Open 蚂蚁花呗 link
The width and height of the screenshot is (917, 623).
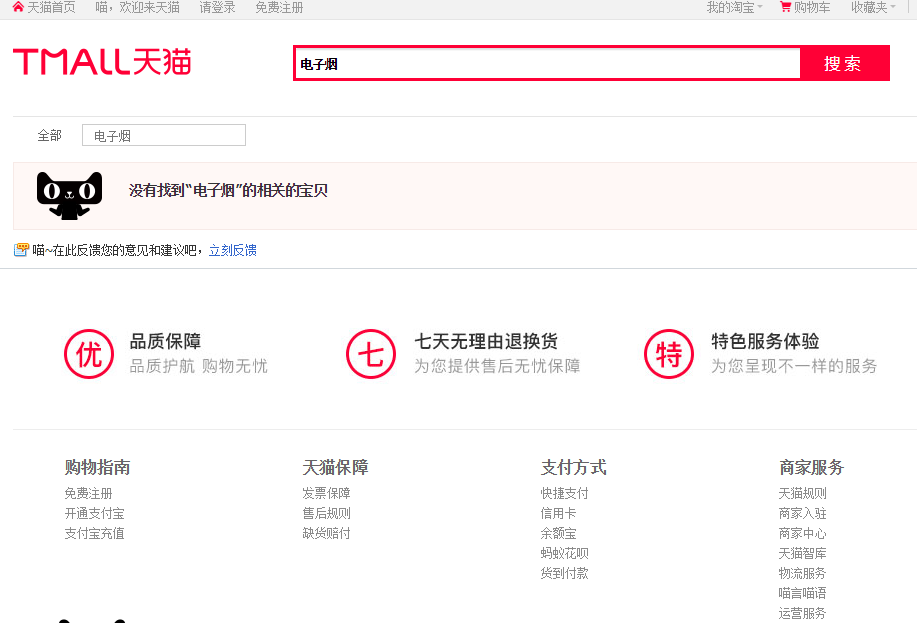click(x=564, y=553)
